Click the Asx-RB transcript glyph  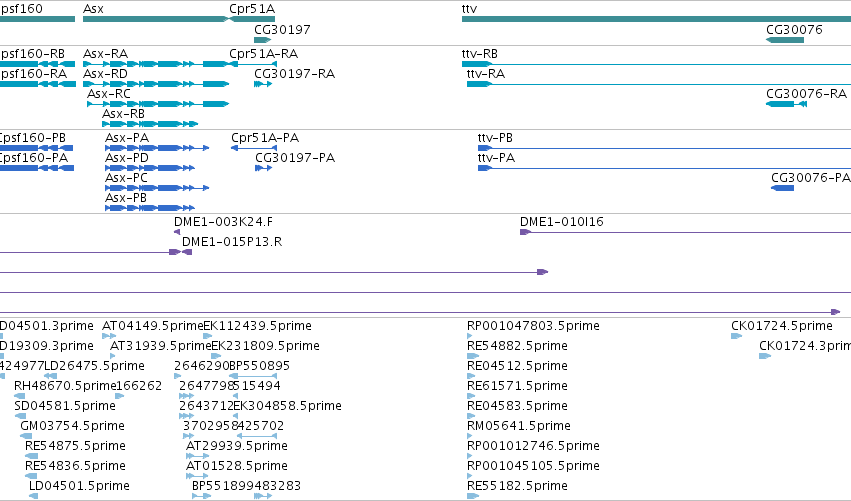[x=150, y=124]
